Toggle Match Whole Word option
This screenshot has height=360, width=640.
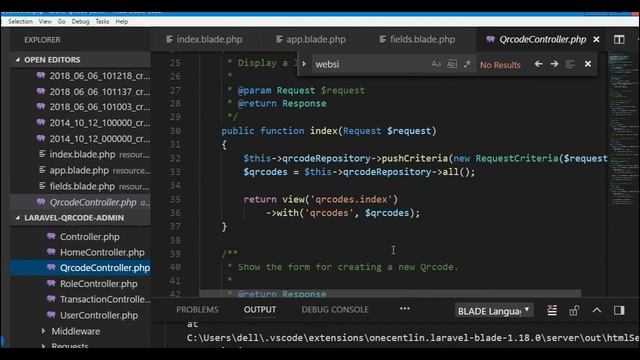point(452,64)
